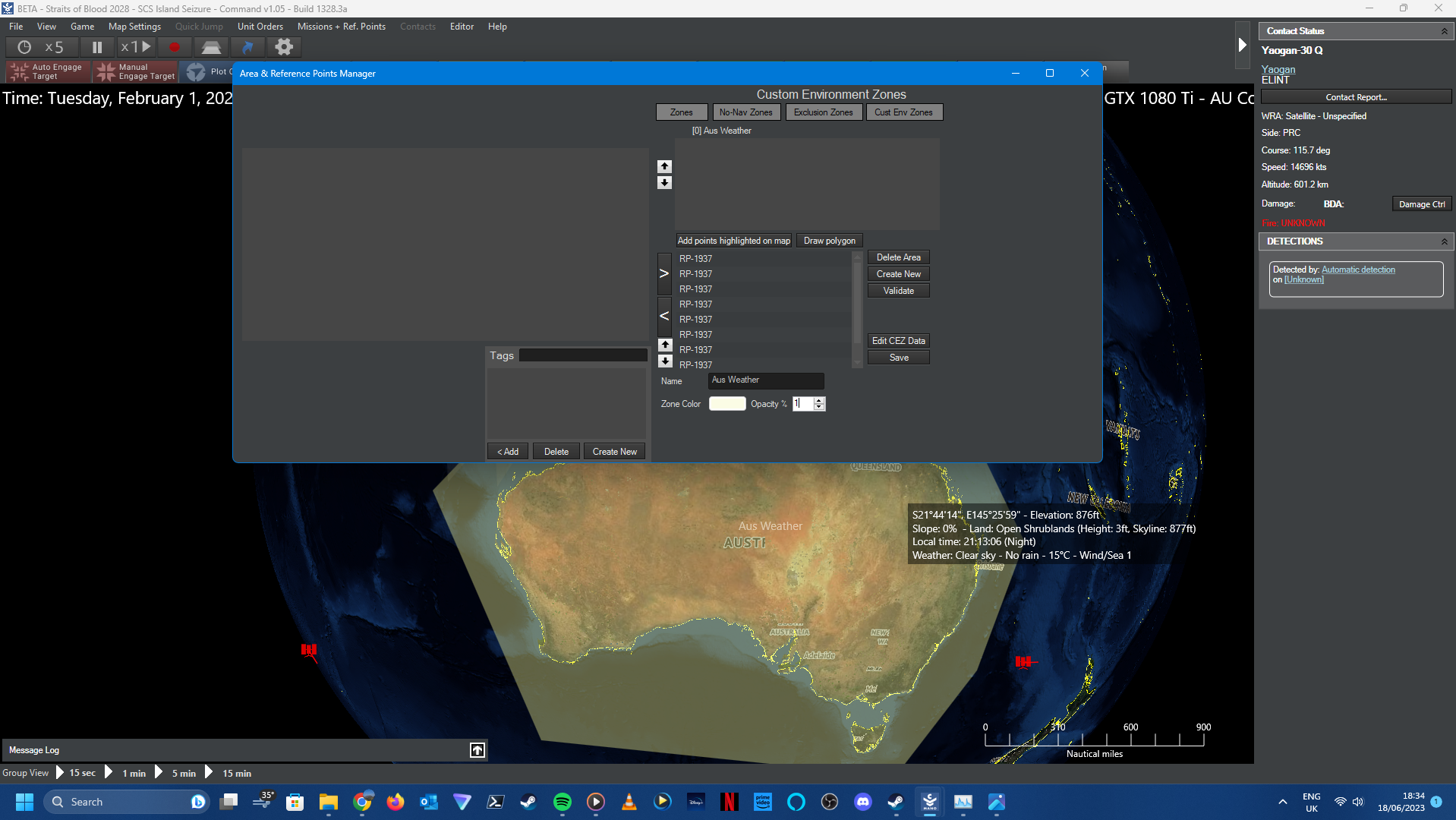Open the Yaogan class link

pos(1278,69)
